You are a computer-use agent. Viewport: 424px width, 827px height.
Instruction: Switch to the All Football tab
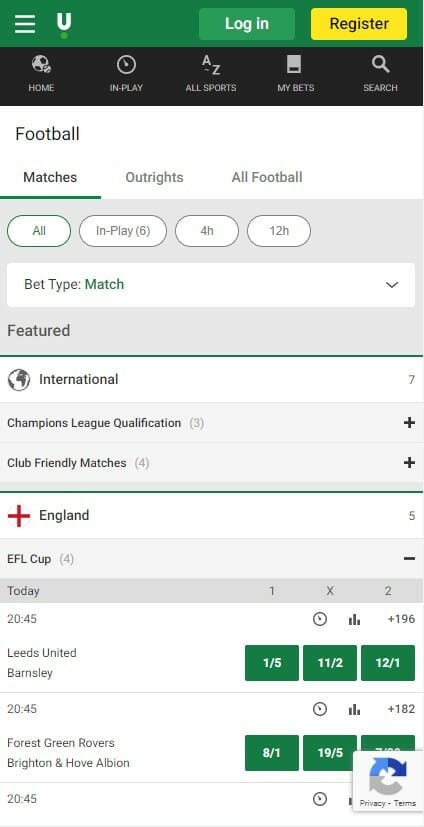click(267, 177)
